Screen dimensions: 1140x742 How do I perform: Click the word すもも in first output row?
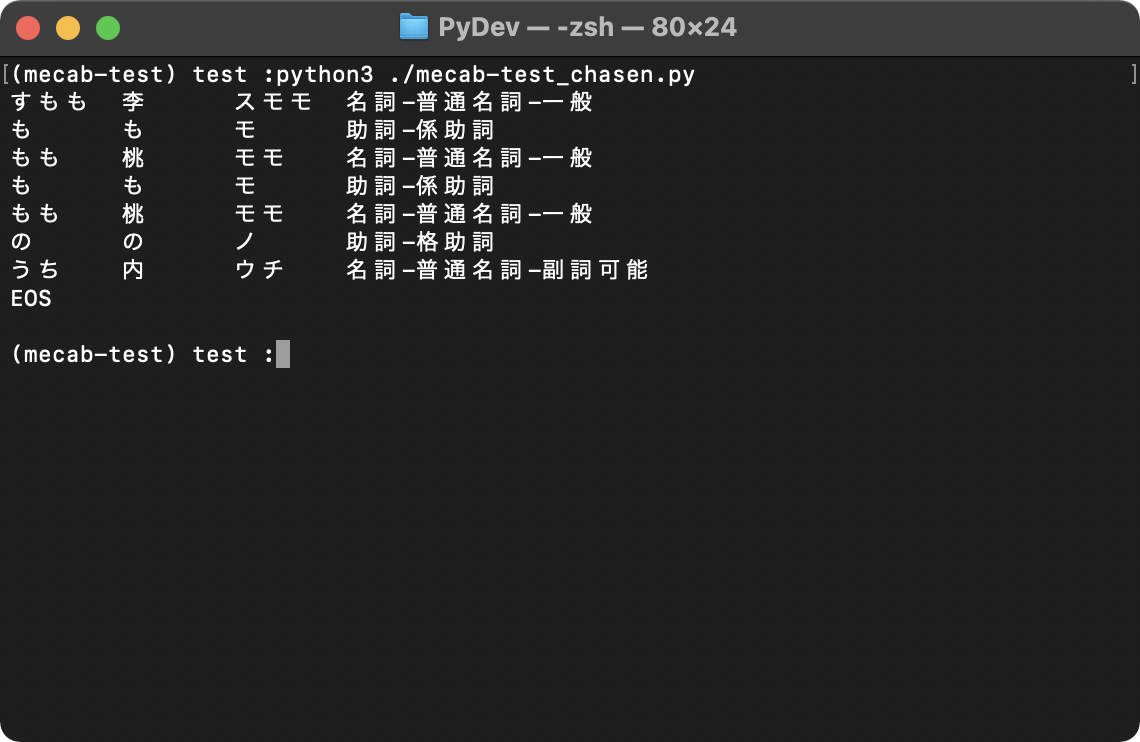coord(49,102)
